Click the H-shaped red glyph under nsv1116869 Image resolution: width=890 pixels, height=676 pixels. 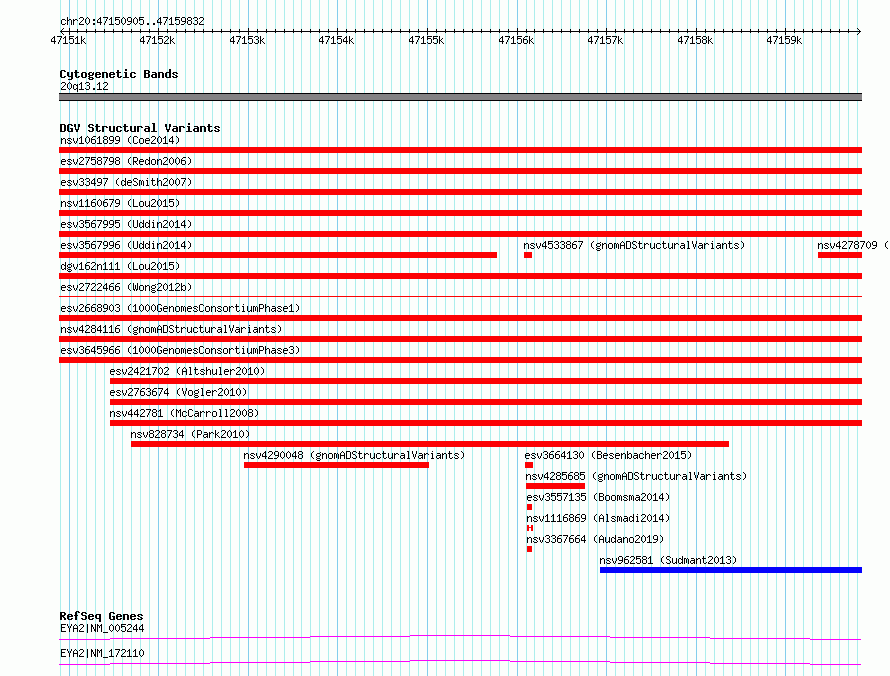[x=530, y=528]
